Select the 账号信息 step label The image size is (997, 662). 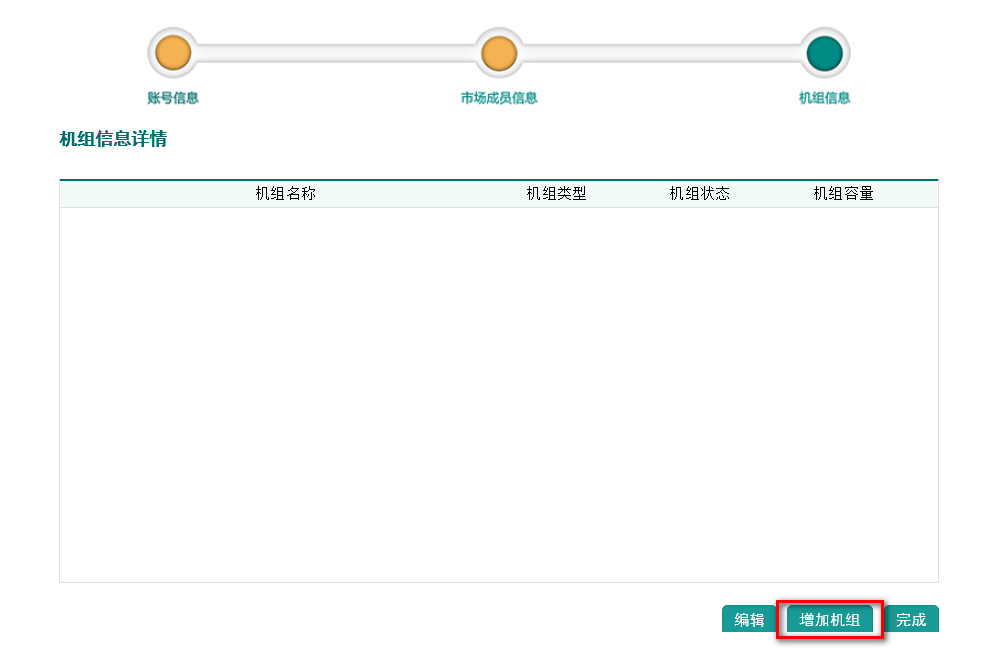tap(173, 98)
